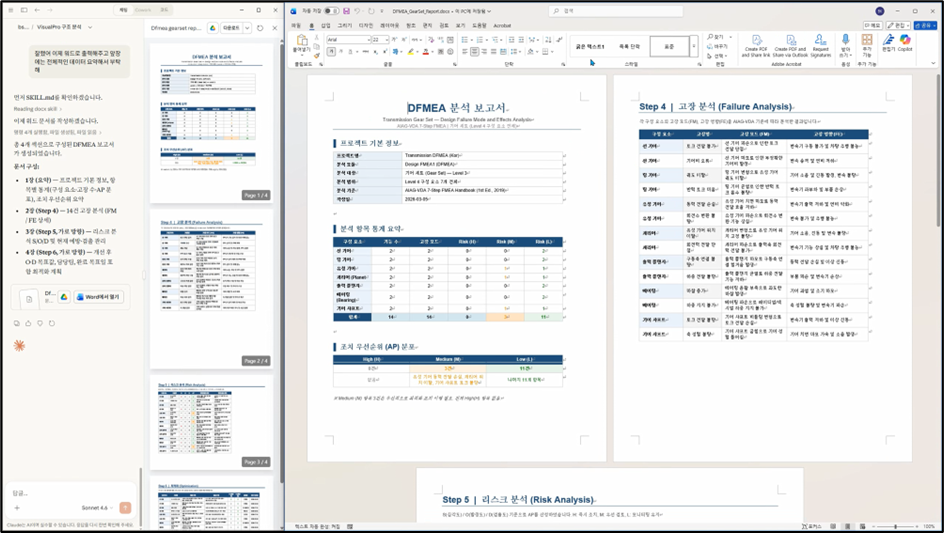
Task: Open the font size 22 dropdown
Action: point(387,40)
